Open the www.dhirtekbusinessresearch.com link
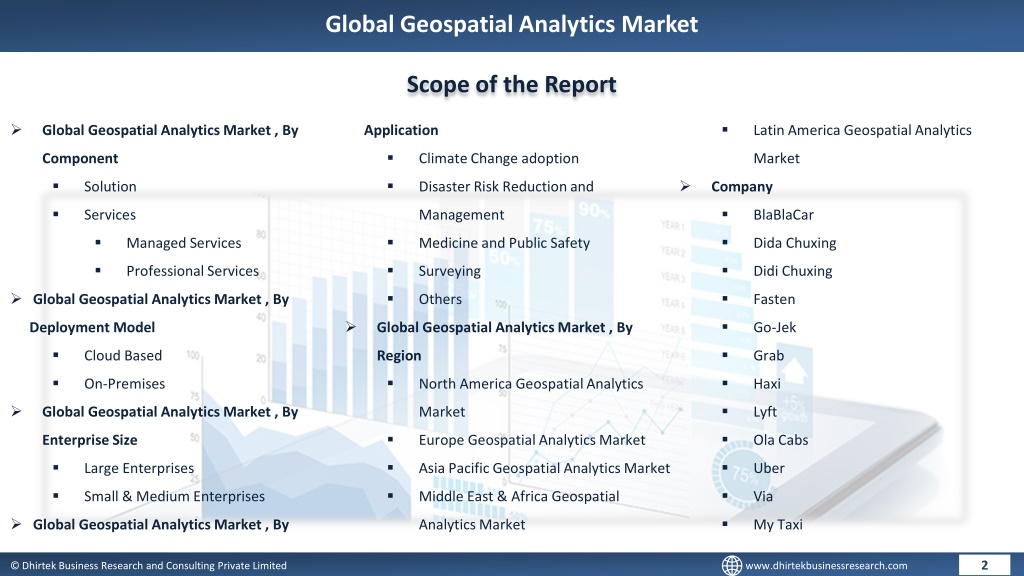The image size is (1024, 576). coord(826,566)
